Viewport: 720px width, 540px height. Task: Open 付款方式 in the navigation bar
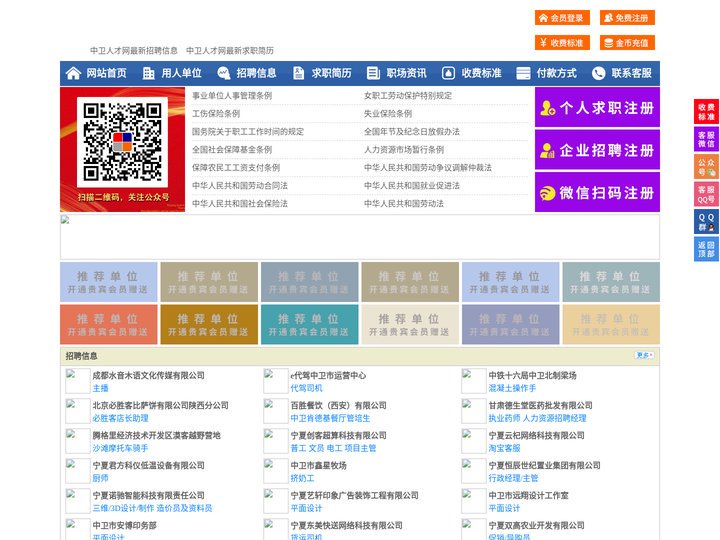coord(557,73)
